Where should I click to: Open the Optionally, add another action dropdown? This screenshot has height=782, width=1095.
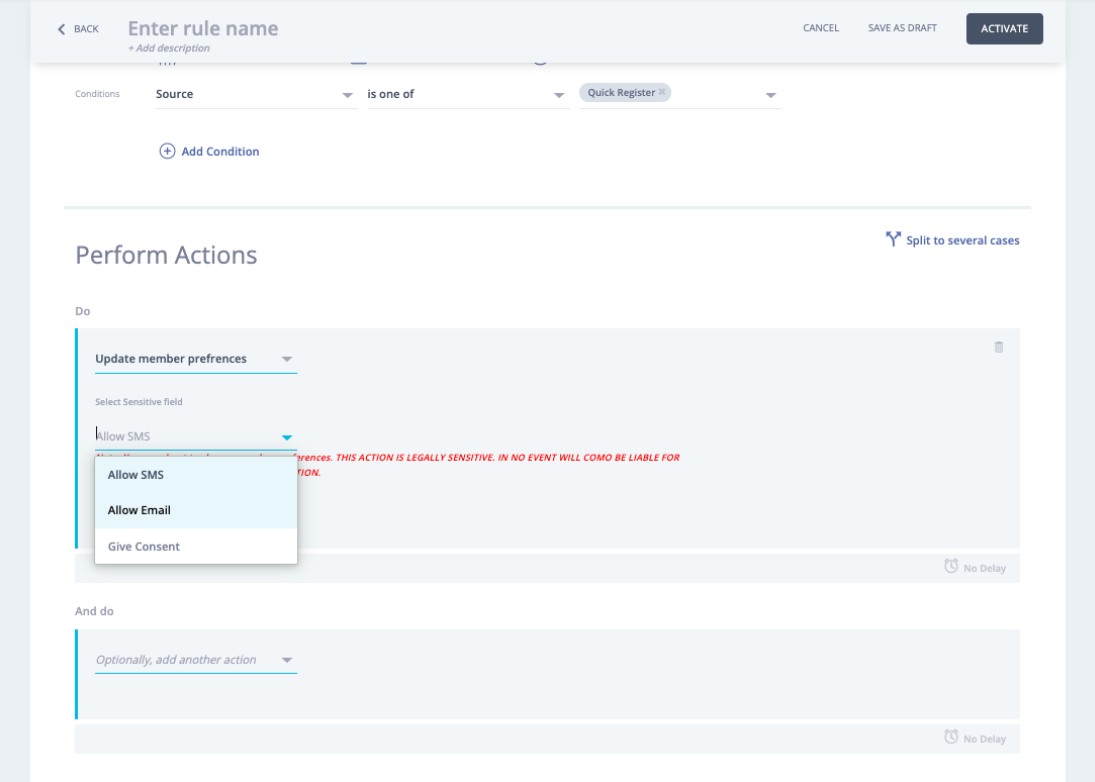click(196, 660)
